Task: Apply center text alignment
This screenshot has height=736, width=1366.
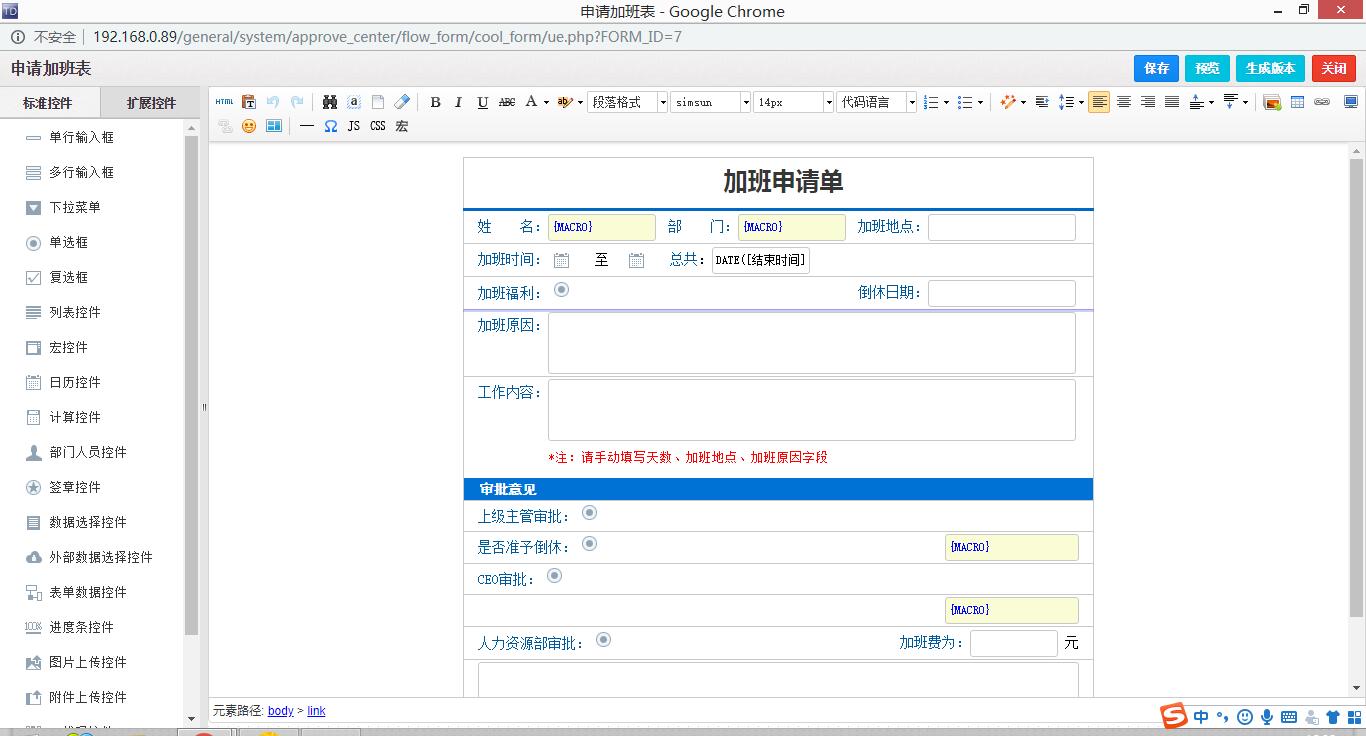Action: [x=1124, y=102]
